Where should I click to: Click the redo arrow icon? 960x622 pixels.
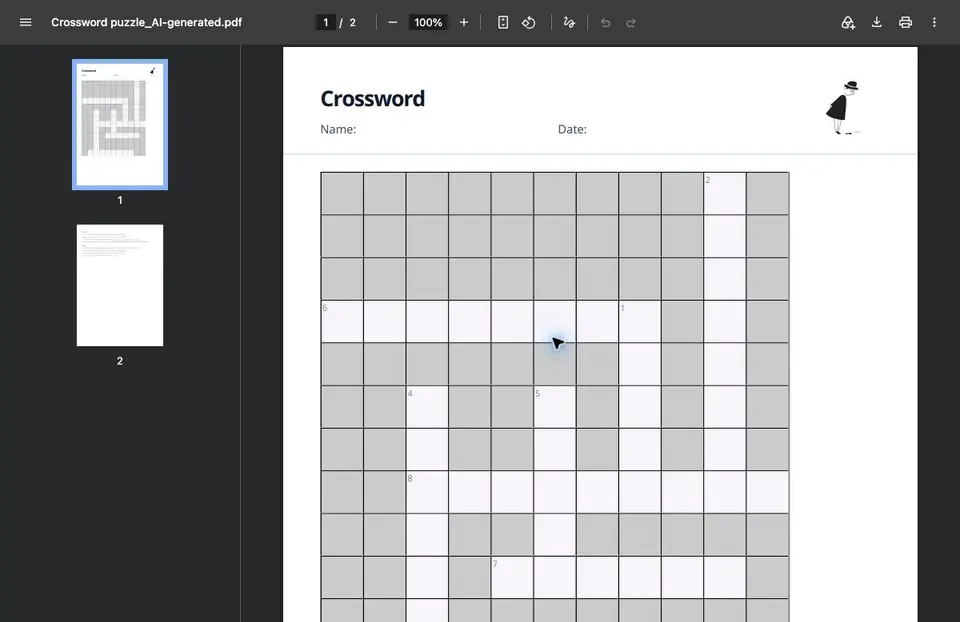(631, 23)
